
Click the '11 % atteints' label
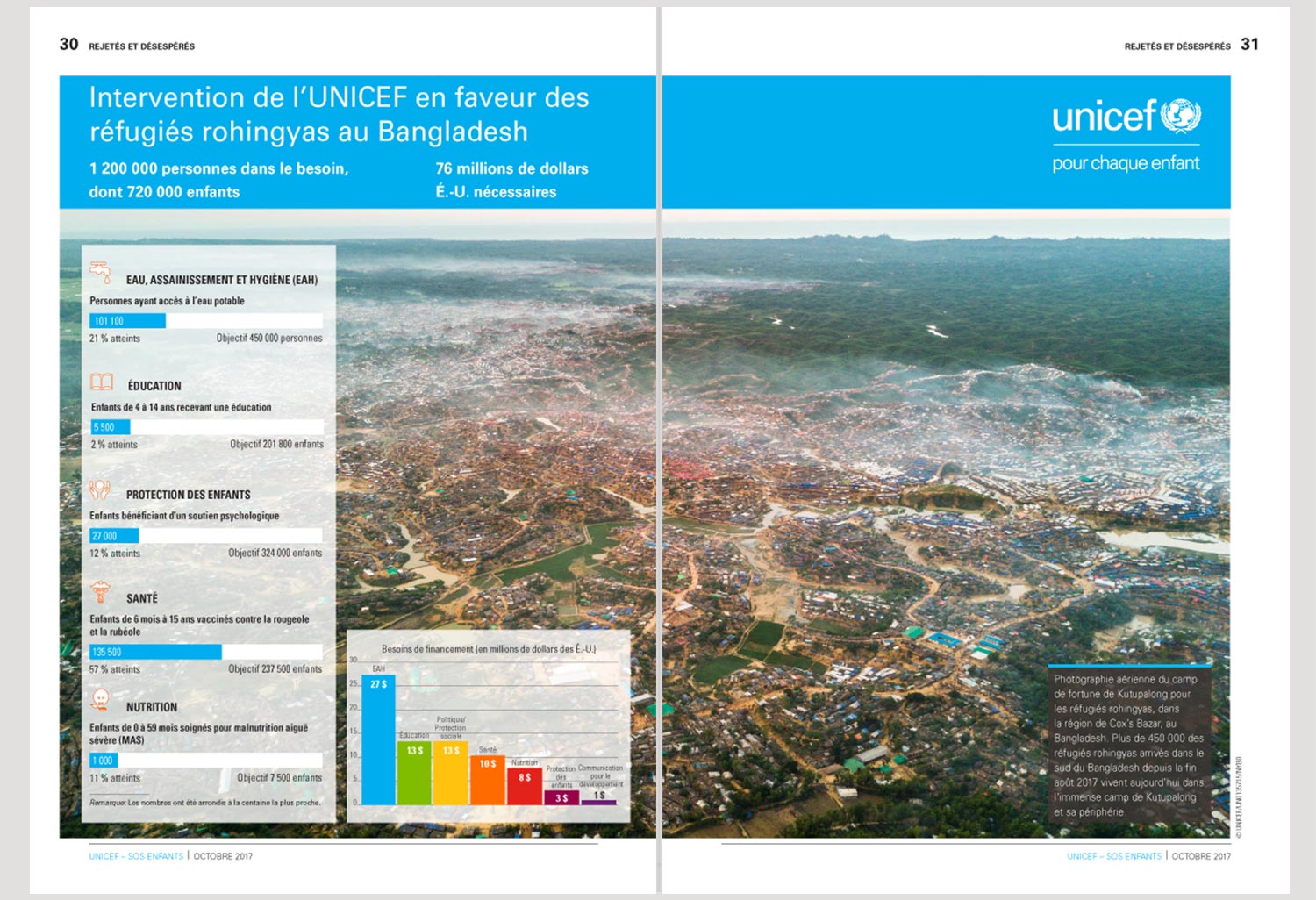(115, 778)
